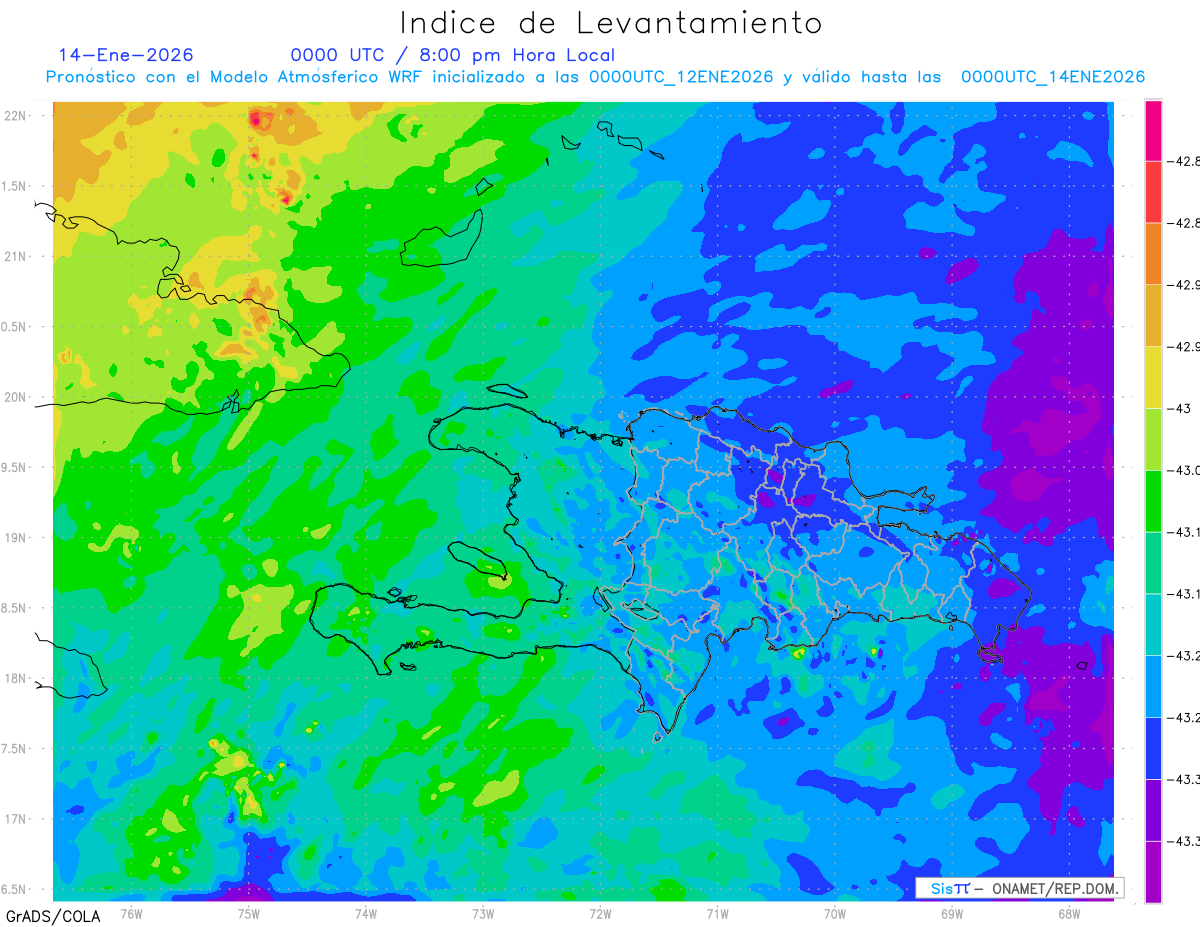This screenshot has width=1200, height=927.
Task: Select the yellow-green swatch on the legend
Action: [x=1153, y=439]
